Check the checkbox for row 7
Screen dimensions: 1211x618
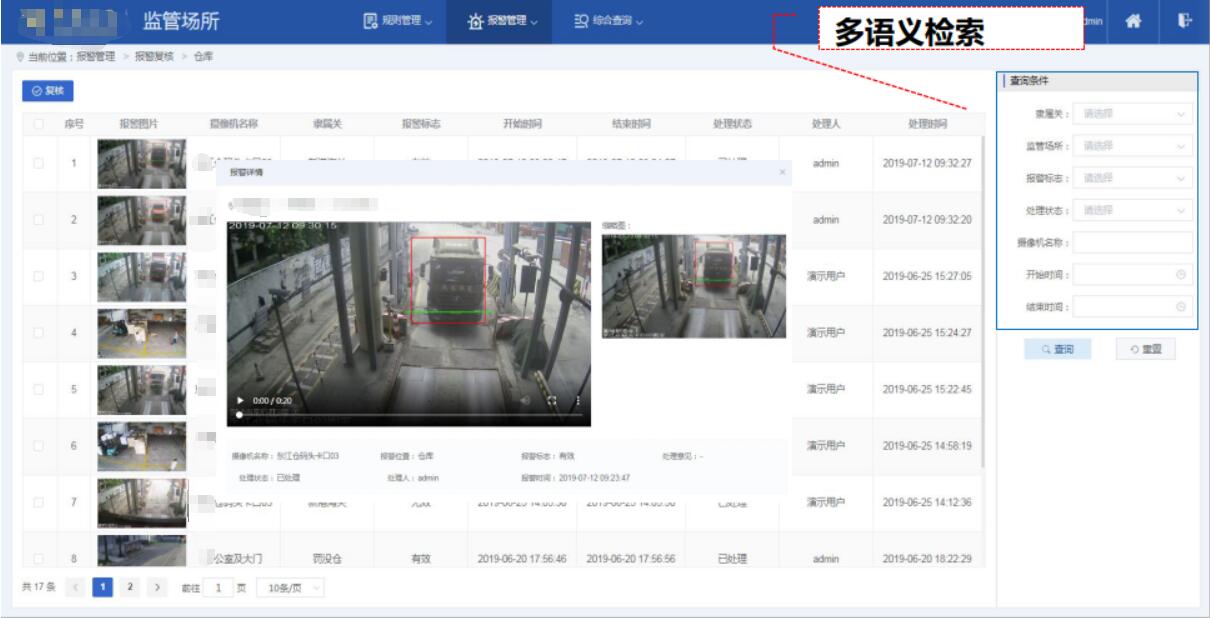39,502
